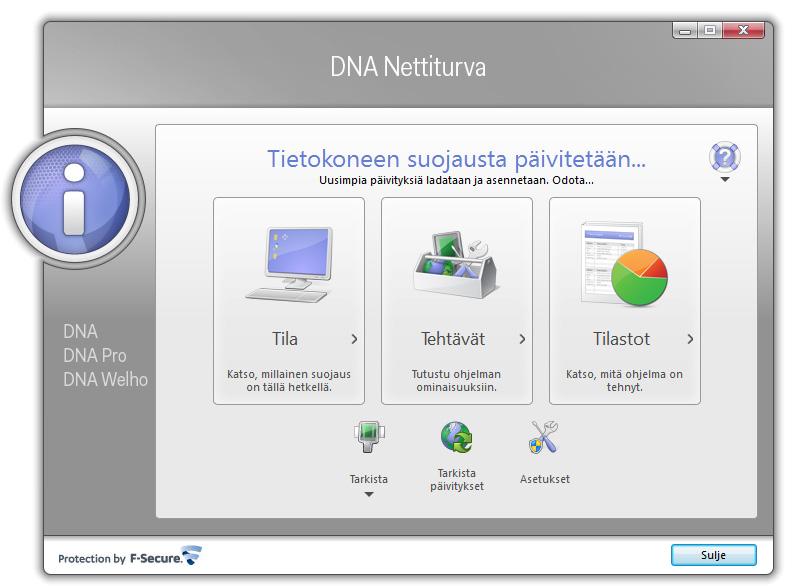Minimize the DNA Nettiturva window
807x588 pixels.
(685, 30)
